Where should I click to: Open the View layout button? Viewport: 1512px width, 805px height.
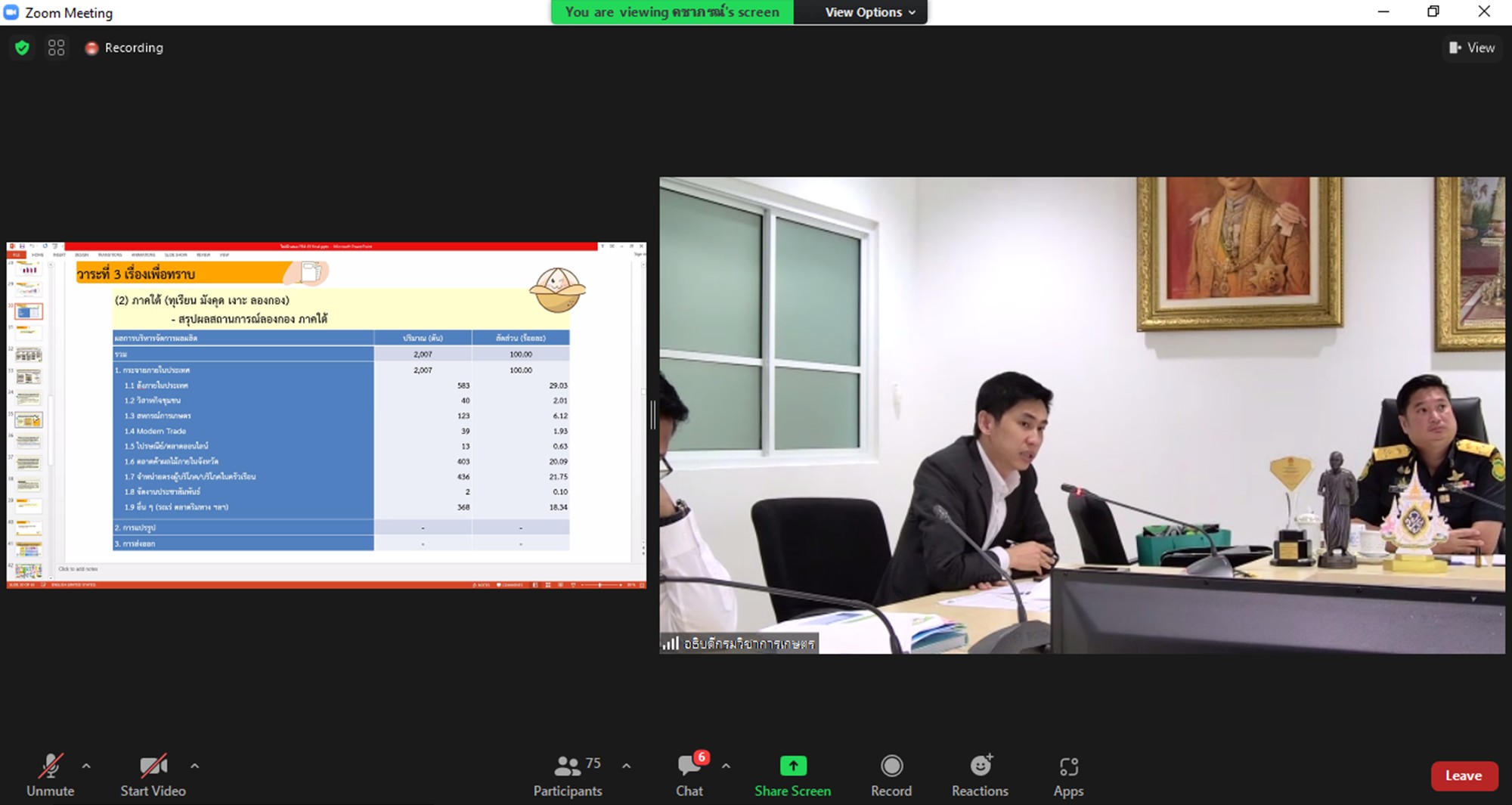[x=1471, y=48]
